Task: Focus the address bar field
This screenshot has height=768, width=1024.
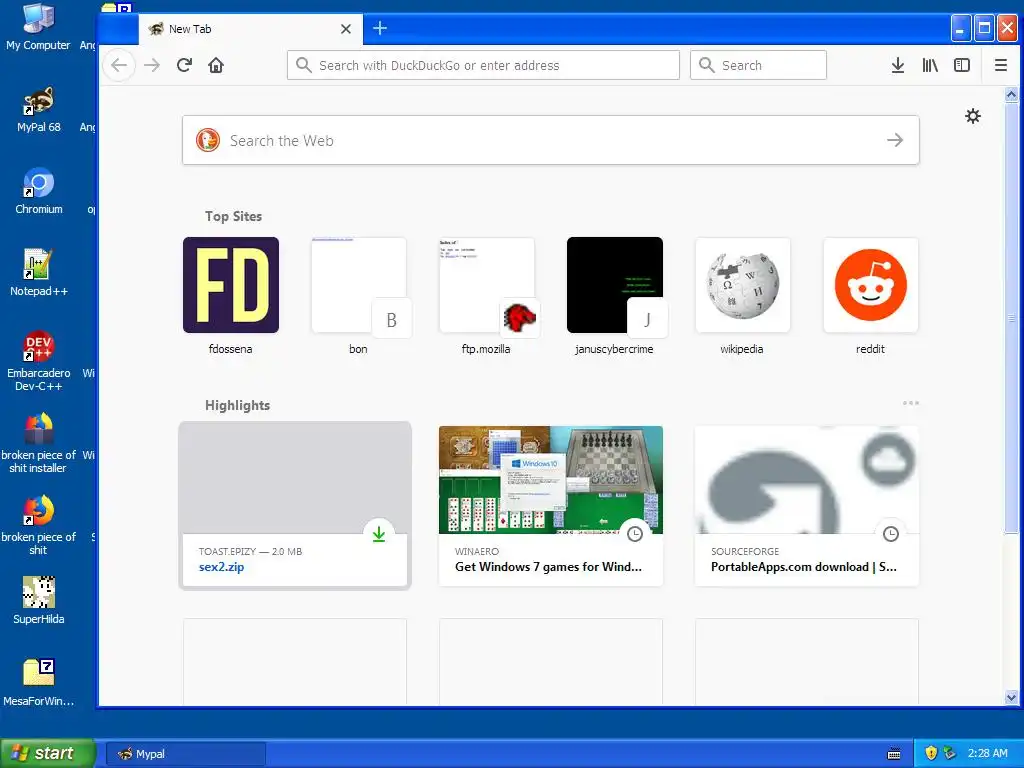Action: click(483, 65)
